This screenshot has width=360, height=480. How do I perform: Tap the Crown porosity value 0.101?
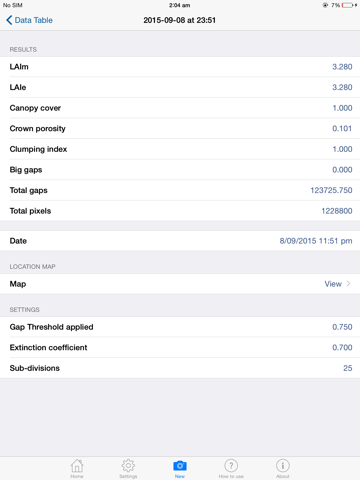click(342, 129)
